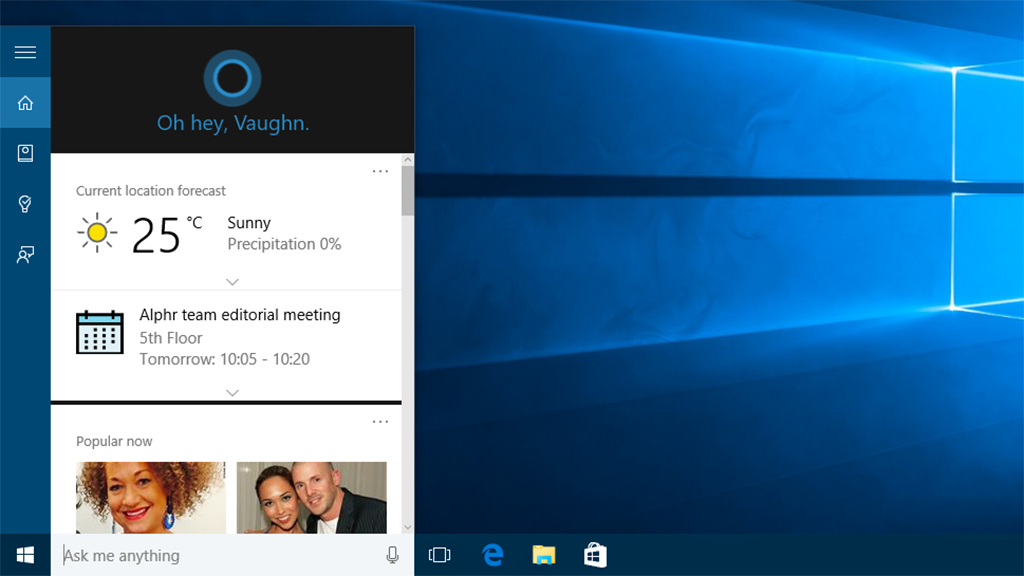This screenshot has width=1024, height=576.
Task: Open the Windows Store from the taskbar
Action: click(595, 555)
